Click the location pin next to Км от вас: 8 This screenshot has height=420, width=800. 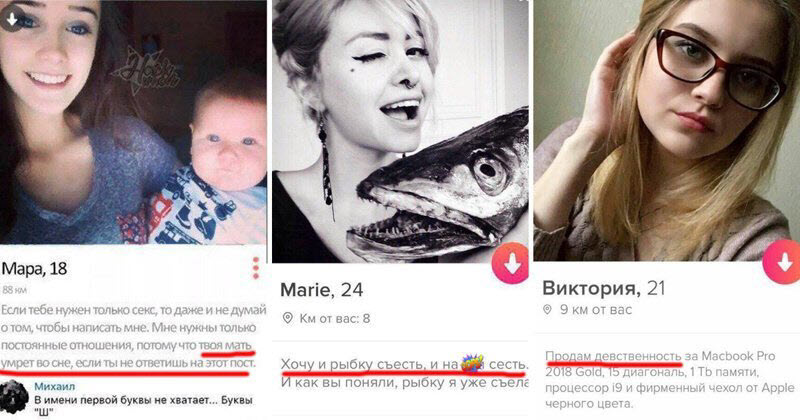click(x=288, y=318)
